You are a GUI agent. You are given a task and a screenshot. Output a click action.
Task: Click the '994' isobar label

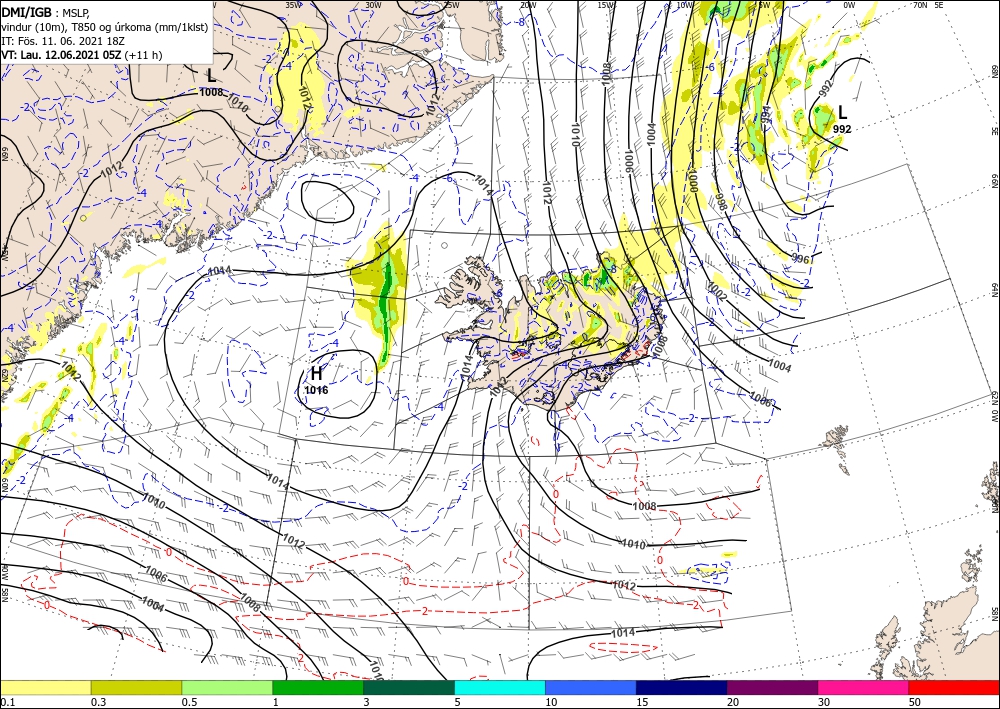pos(765,115)
